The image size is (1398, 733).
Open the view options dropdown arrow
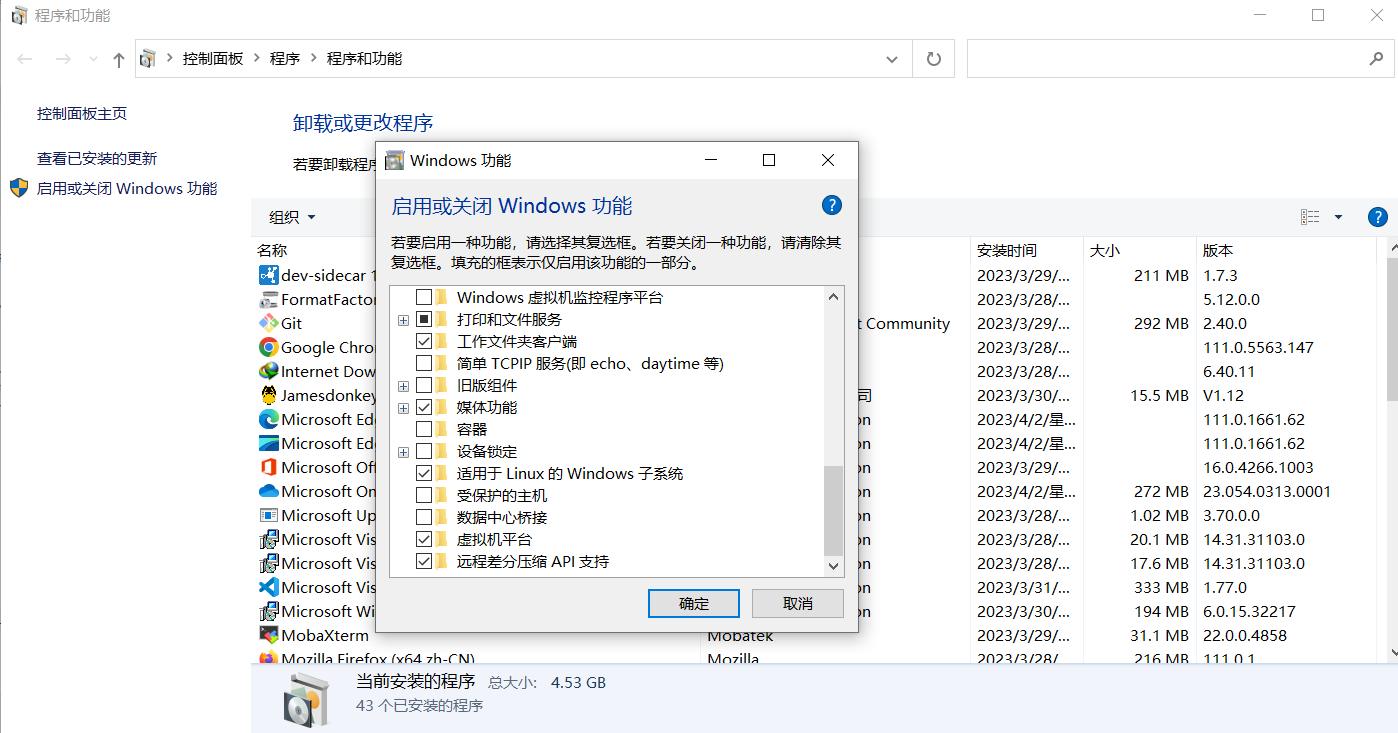pos(1339,217)
